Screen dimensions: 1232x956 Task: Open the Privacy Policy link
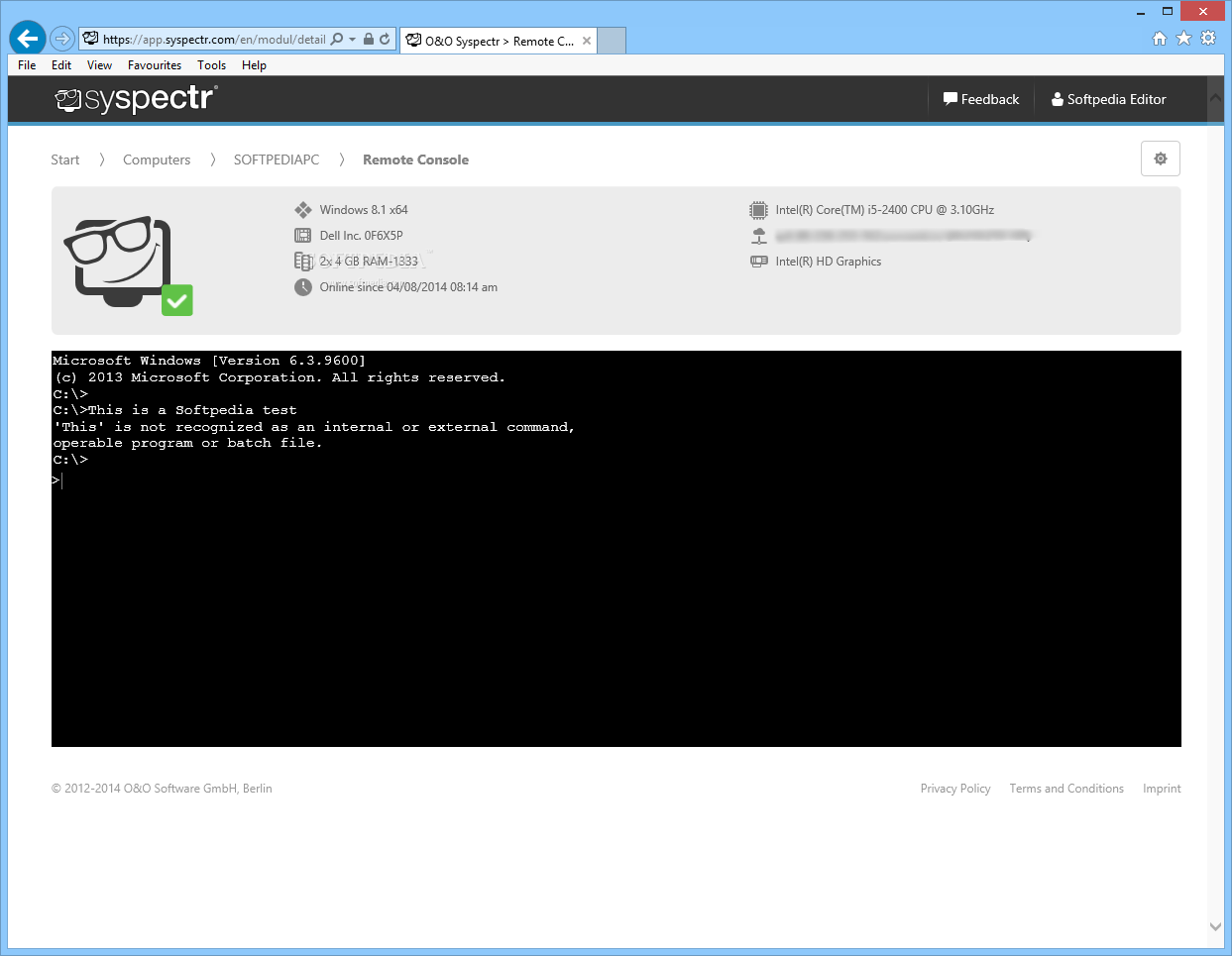tap(955, 789)
